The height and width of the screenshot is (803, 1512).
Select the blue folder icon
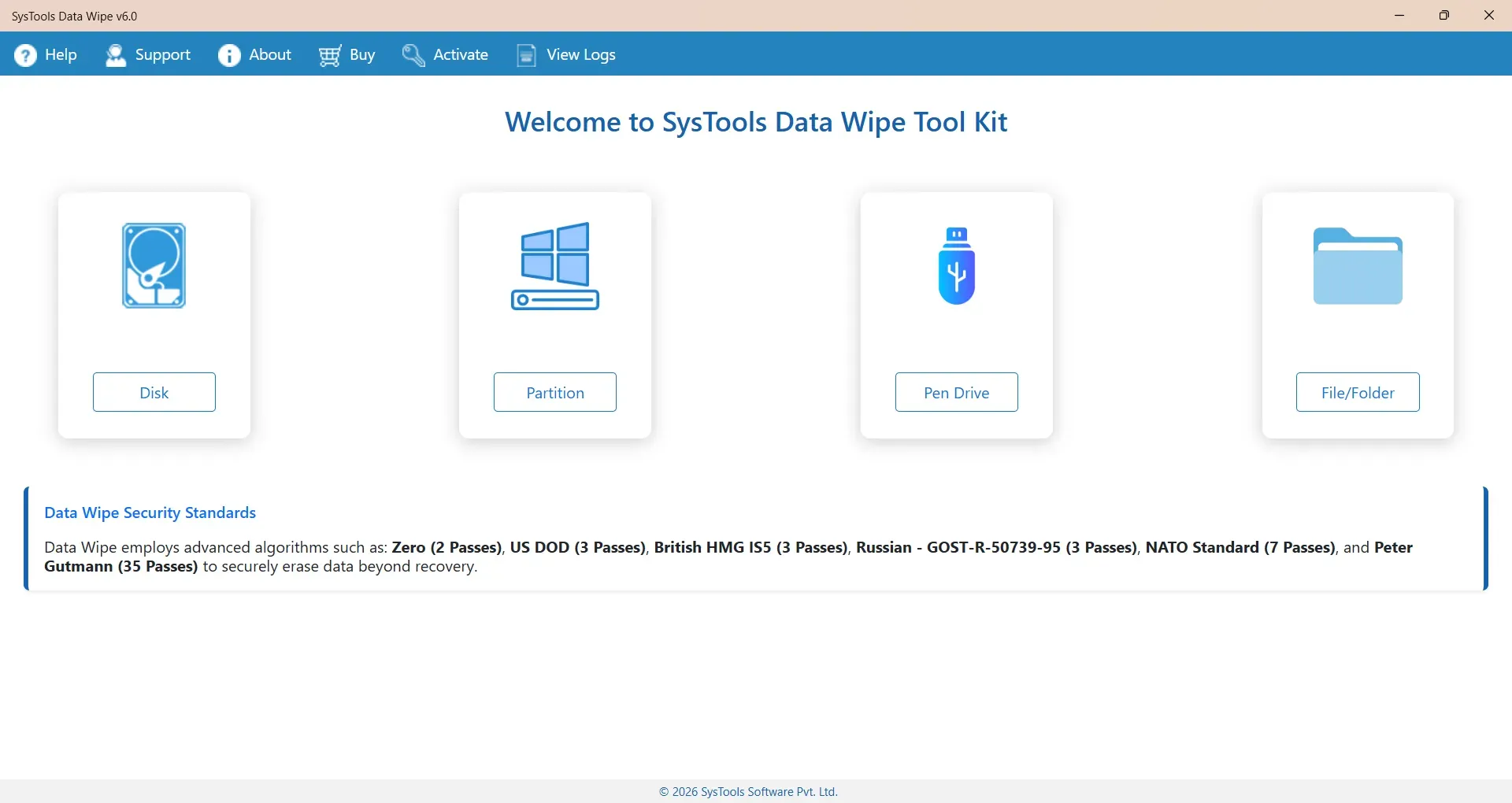[1358, 266]
